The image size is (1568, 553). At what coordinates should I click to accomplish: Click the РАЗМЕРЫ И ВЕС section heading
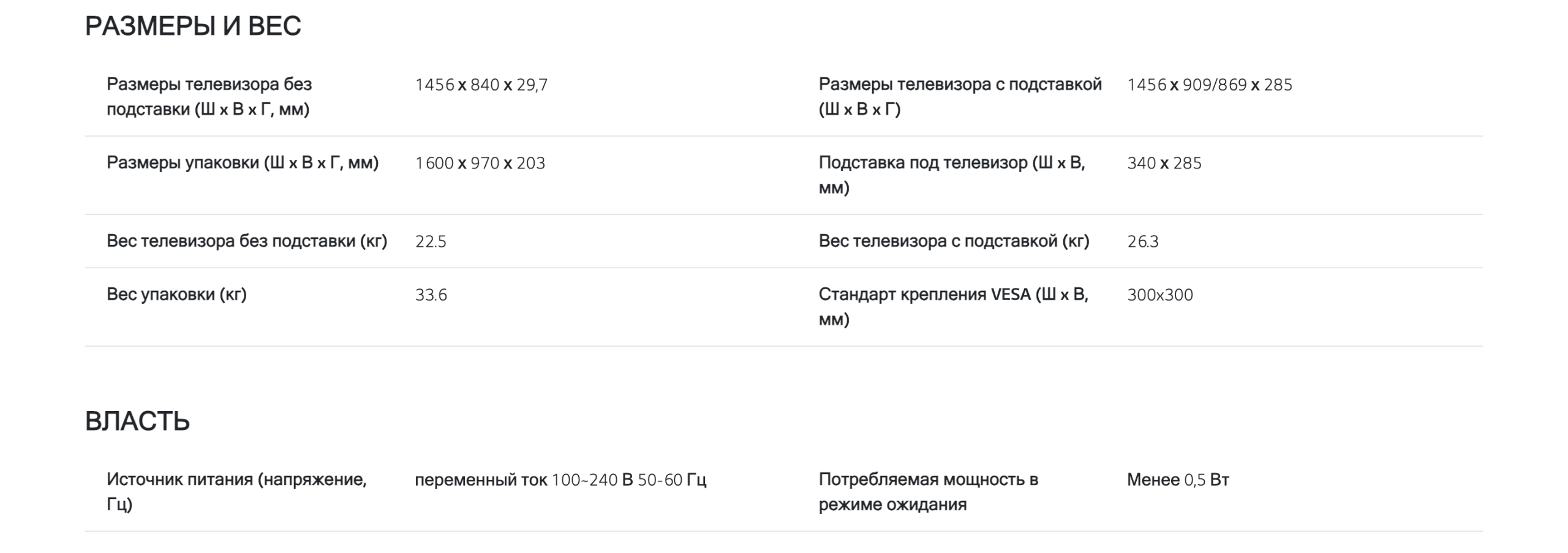[x=193, y=26]
